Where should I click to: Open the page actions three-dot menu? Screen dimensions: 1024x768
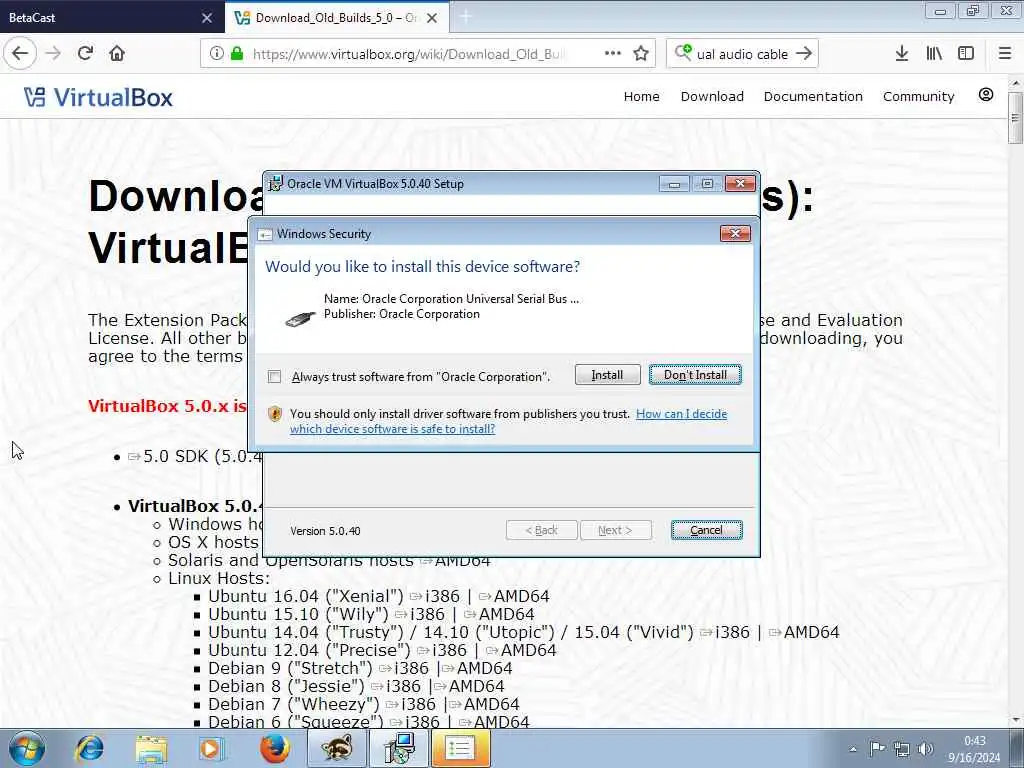pyautogui.click(x=613, y=54)
